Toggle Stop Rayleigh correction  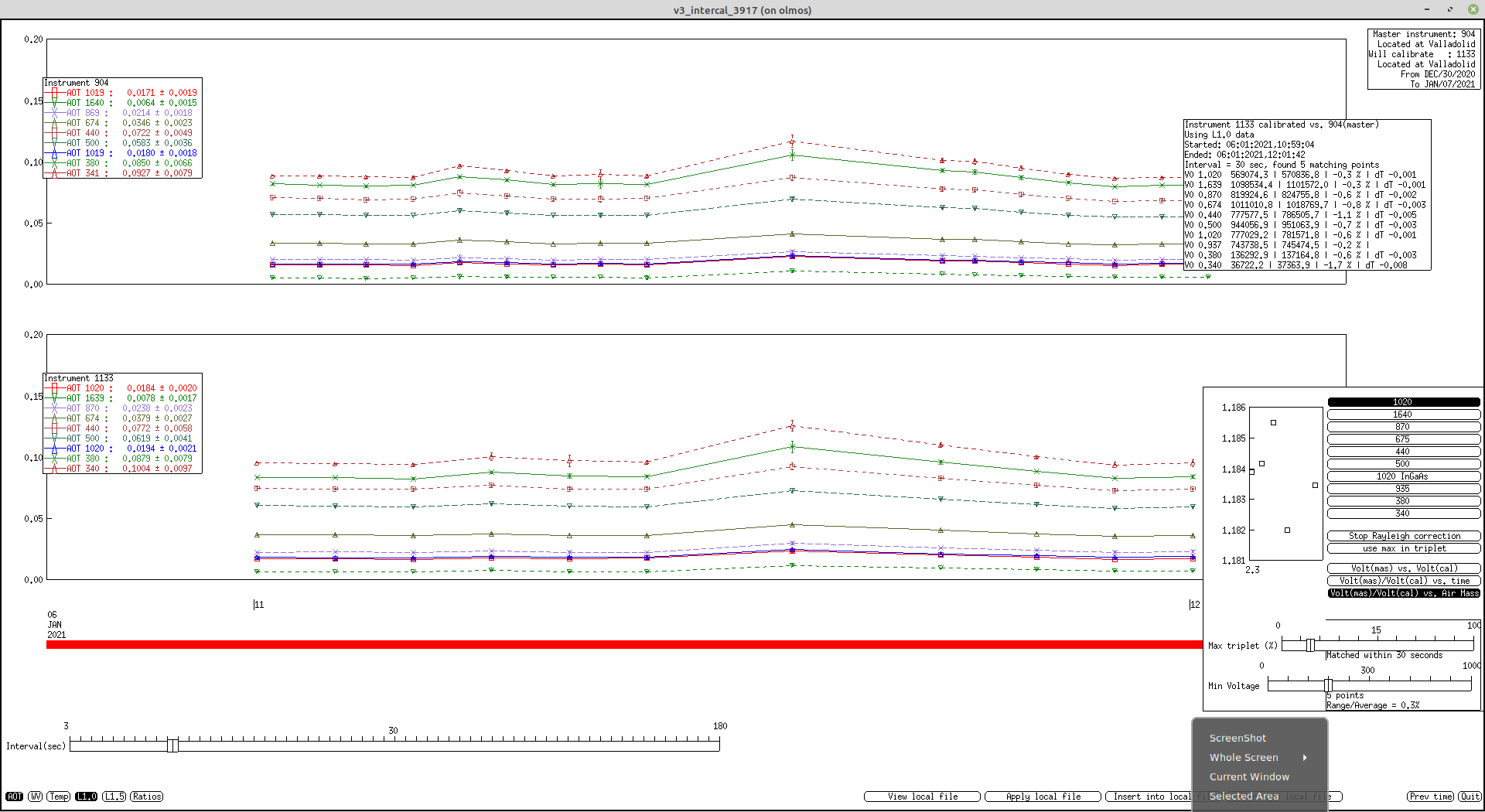1404,536
